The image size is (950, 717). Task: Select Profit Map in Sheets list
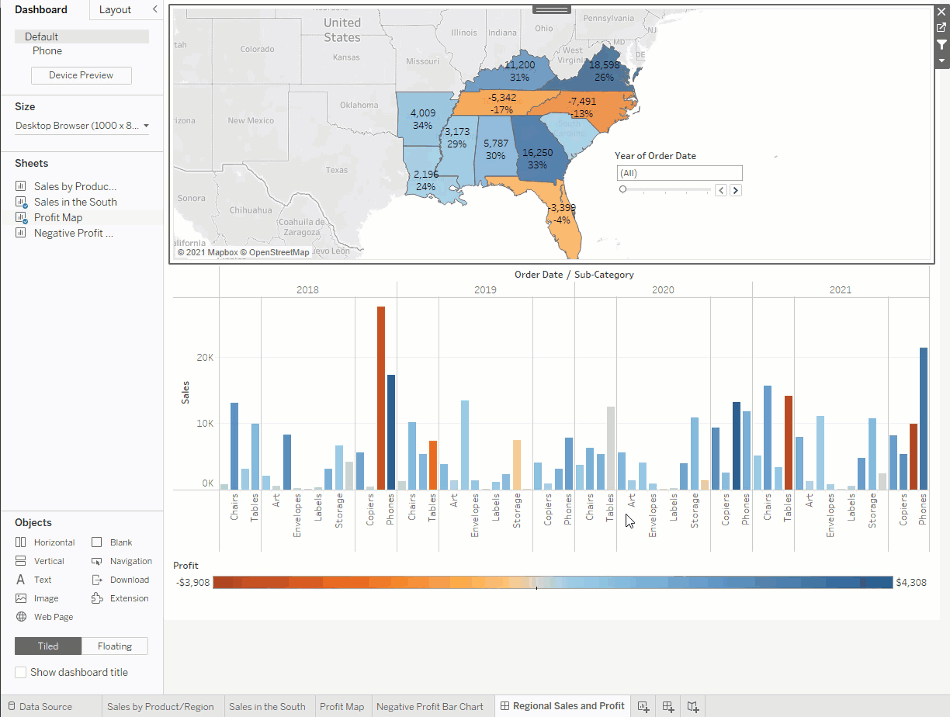58,217
